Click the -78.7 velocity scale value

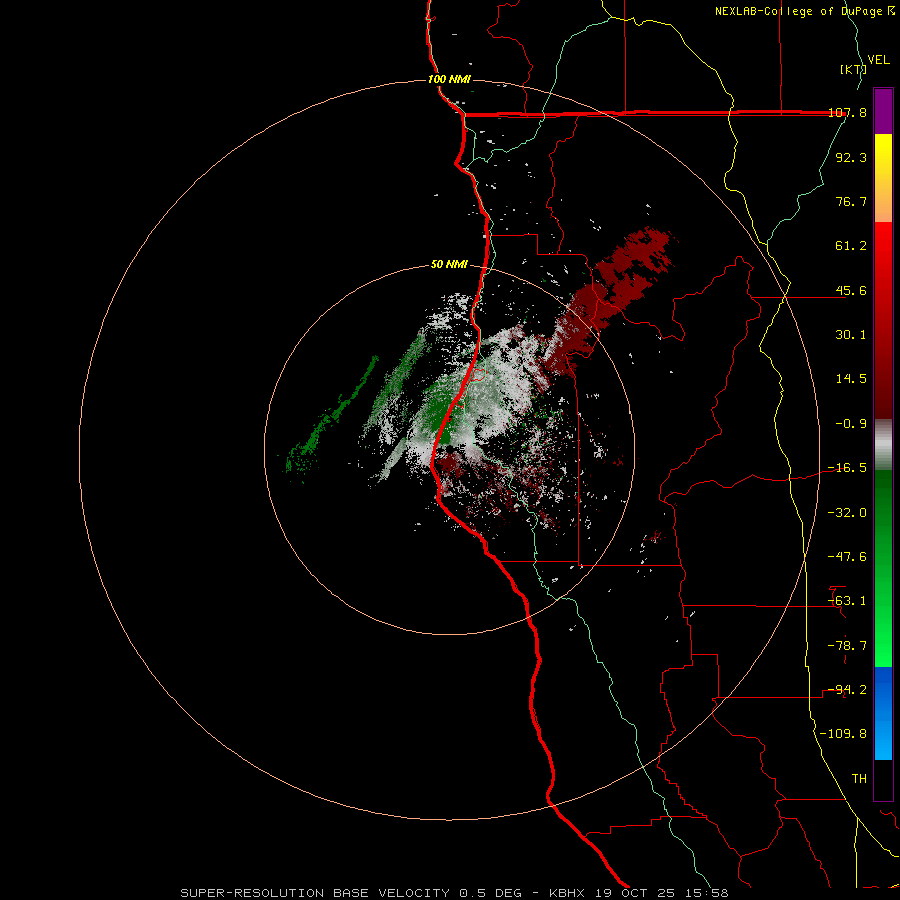(x=847, y=646)
